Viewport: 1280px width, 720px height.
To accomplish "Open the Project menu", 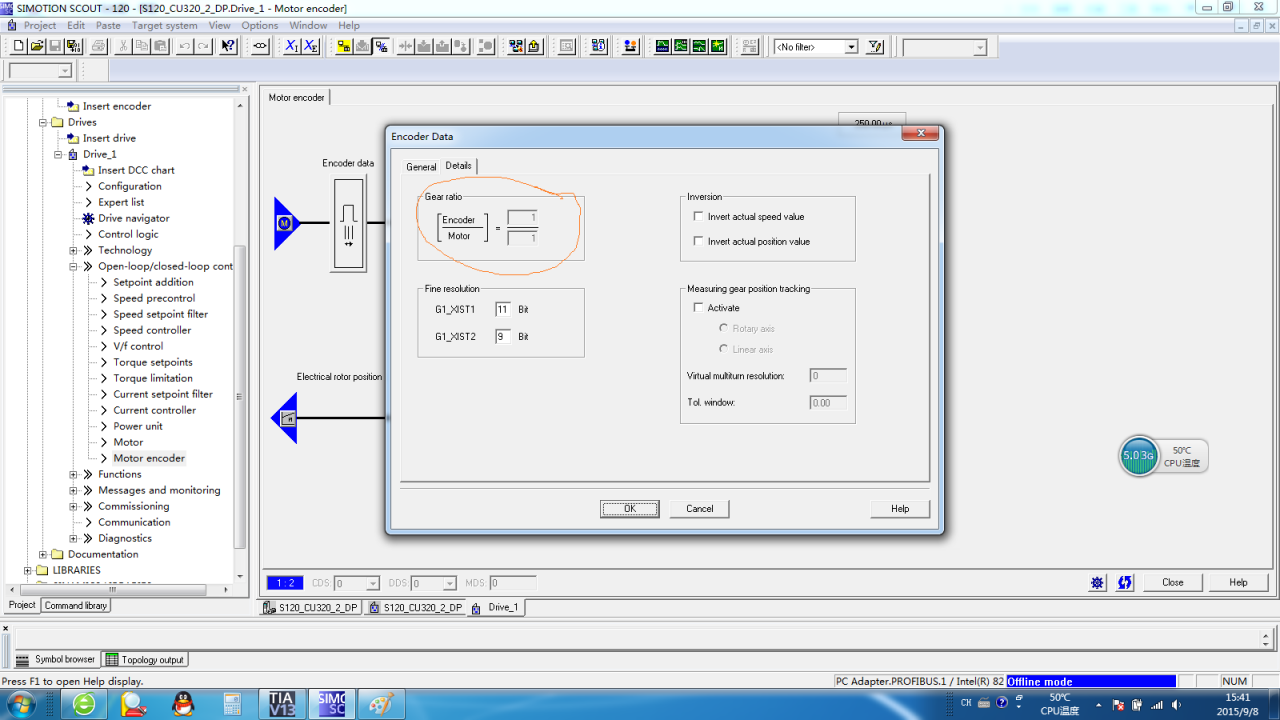I will (40, 25).
